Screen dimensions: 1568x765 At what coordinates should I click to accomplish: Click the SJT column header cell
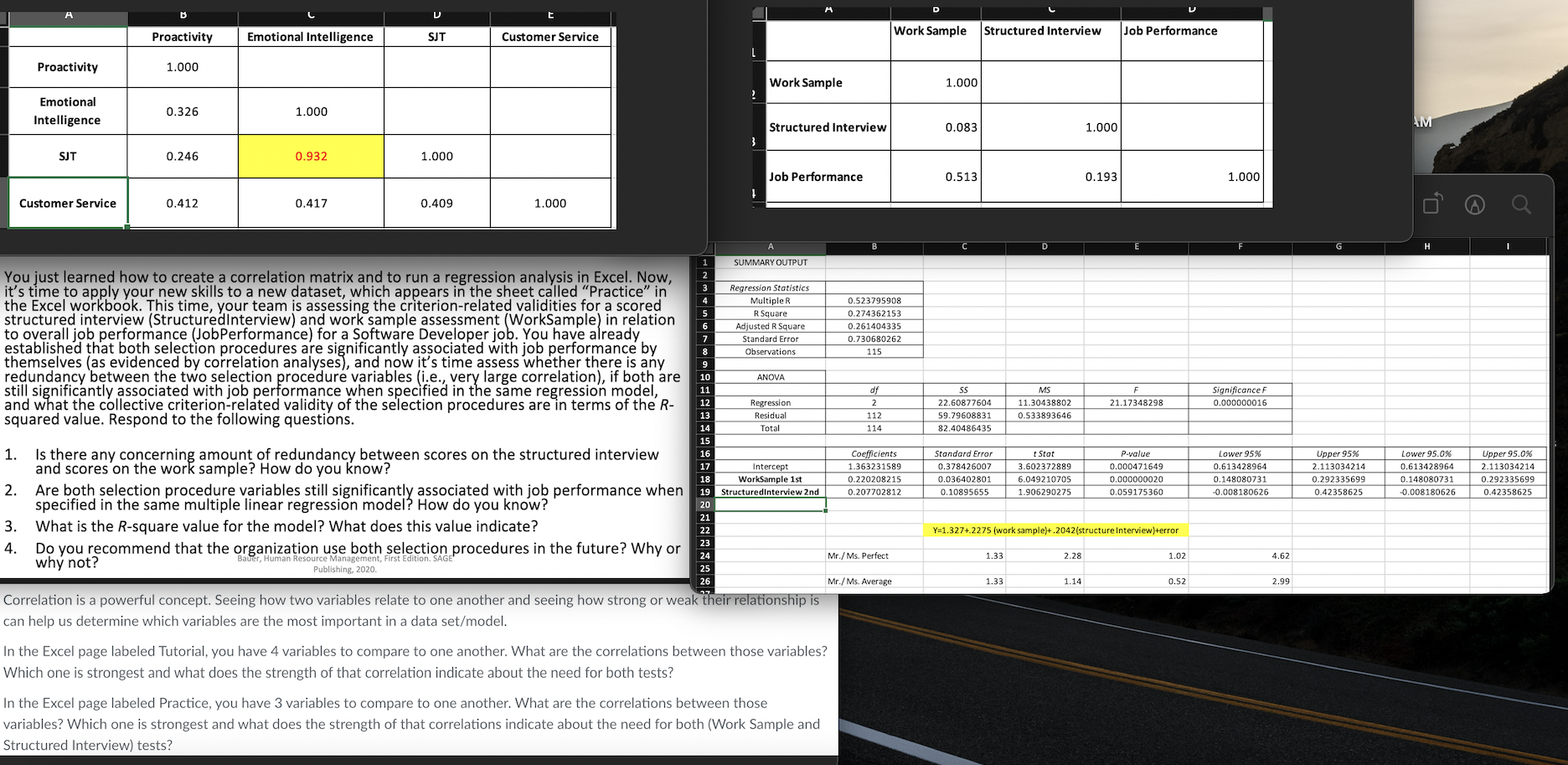(437, 37)
